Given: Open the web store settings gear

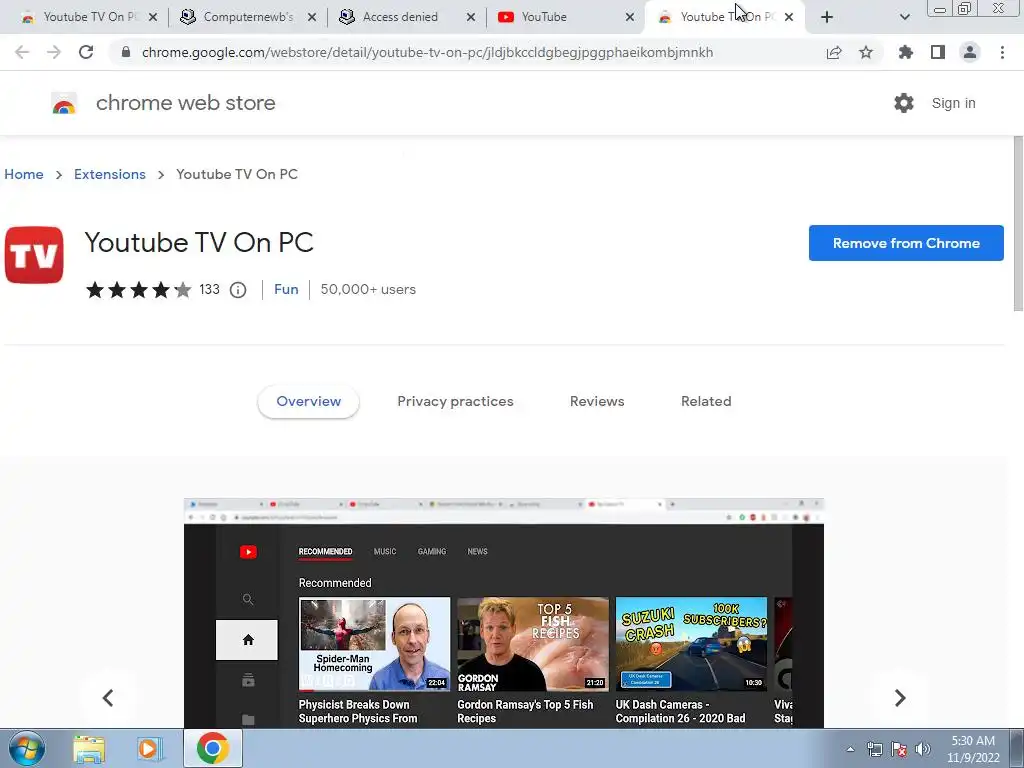Looking at the screenshot, I should 904,103.
